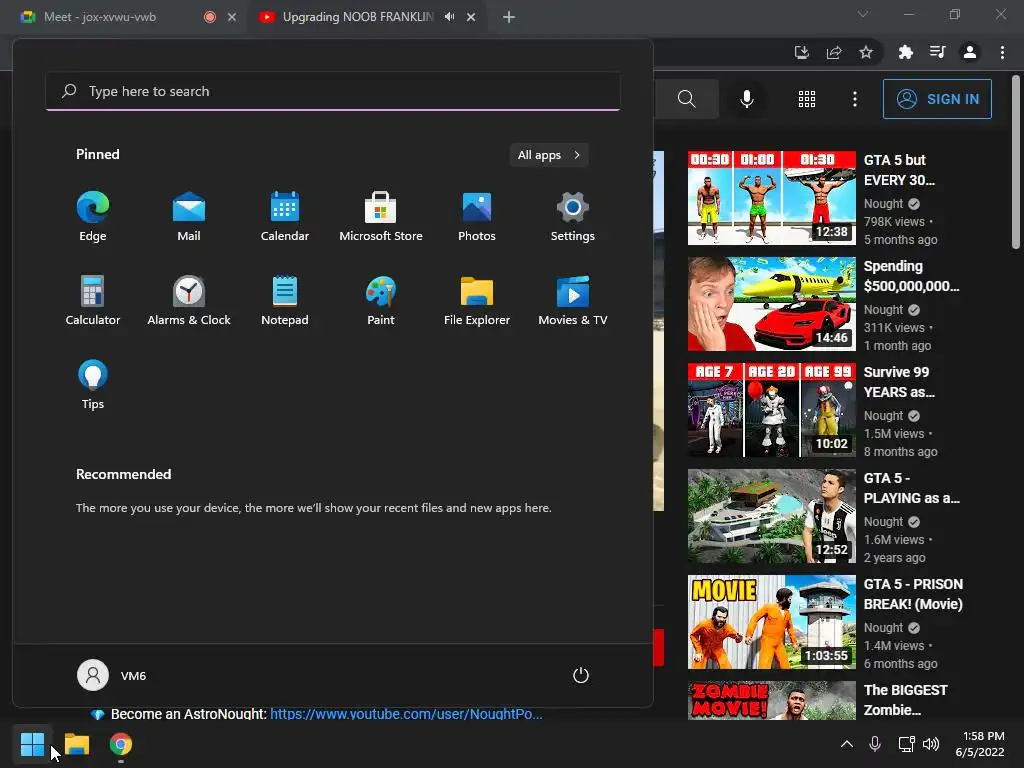
Task: Open the VM6 user account menu
Action: [x=112, y=675]
